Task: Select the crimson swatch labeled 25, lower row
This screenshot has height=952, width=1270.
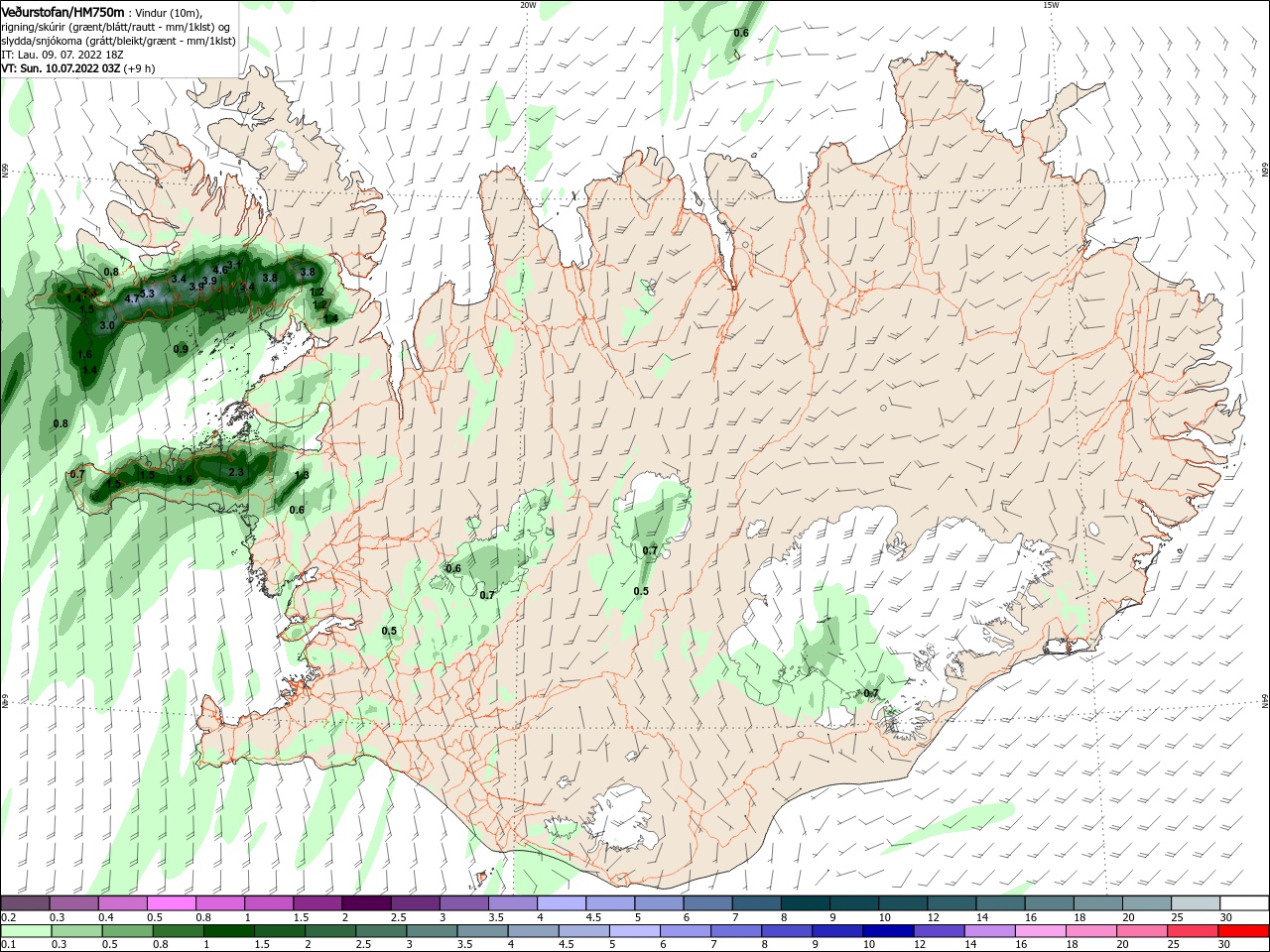Action: tap(1194, 931)
